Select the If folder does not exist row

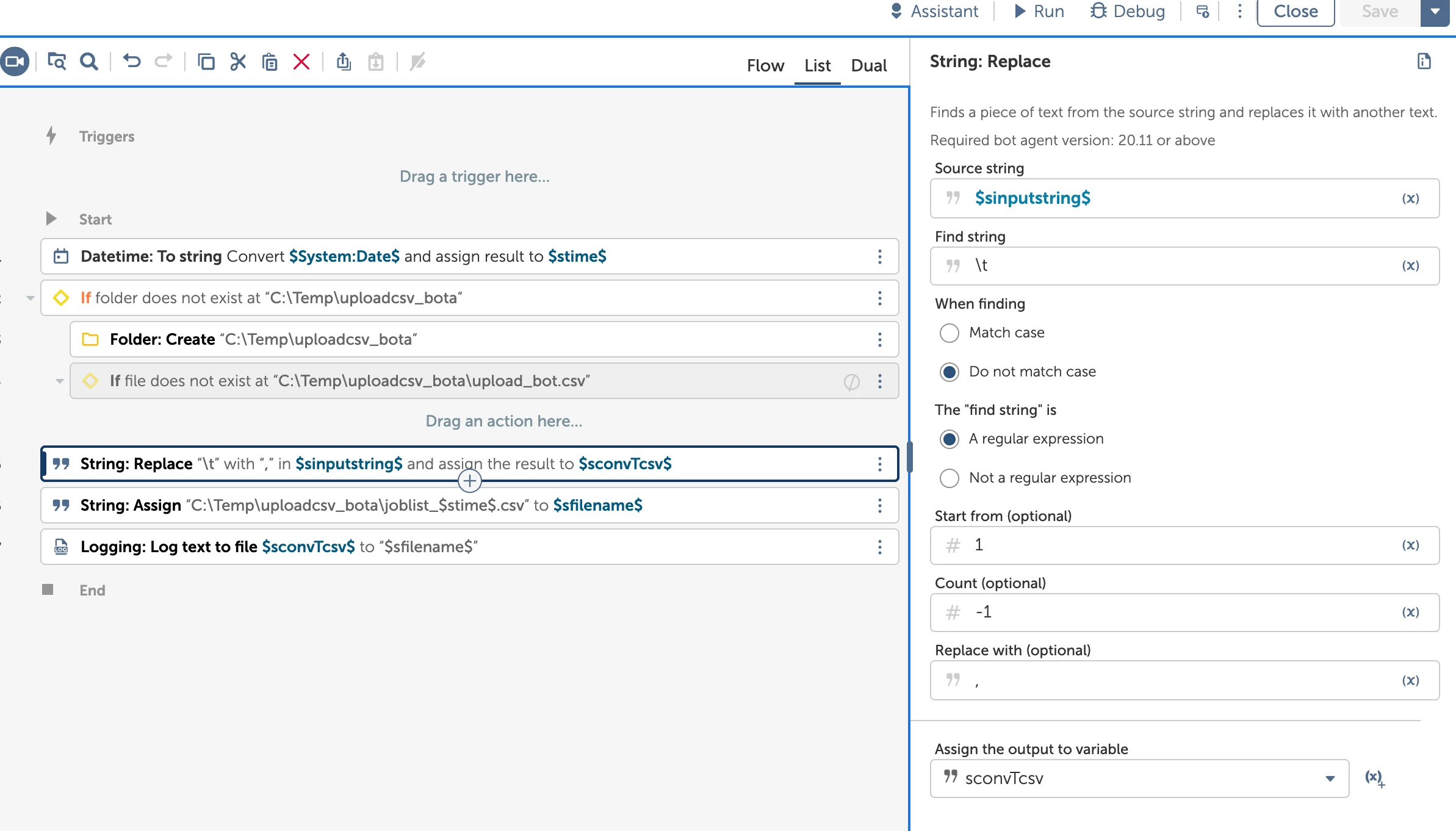coord(469,298)
